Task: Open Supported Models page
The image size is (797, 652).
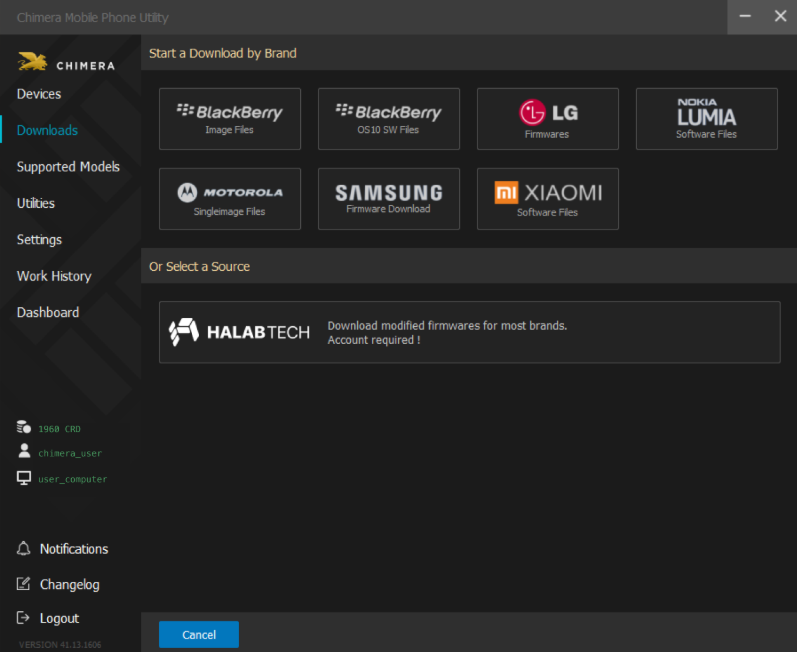Action: pos(68,167)
